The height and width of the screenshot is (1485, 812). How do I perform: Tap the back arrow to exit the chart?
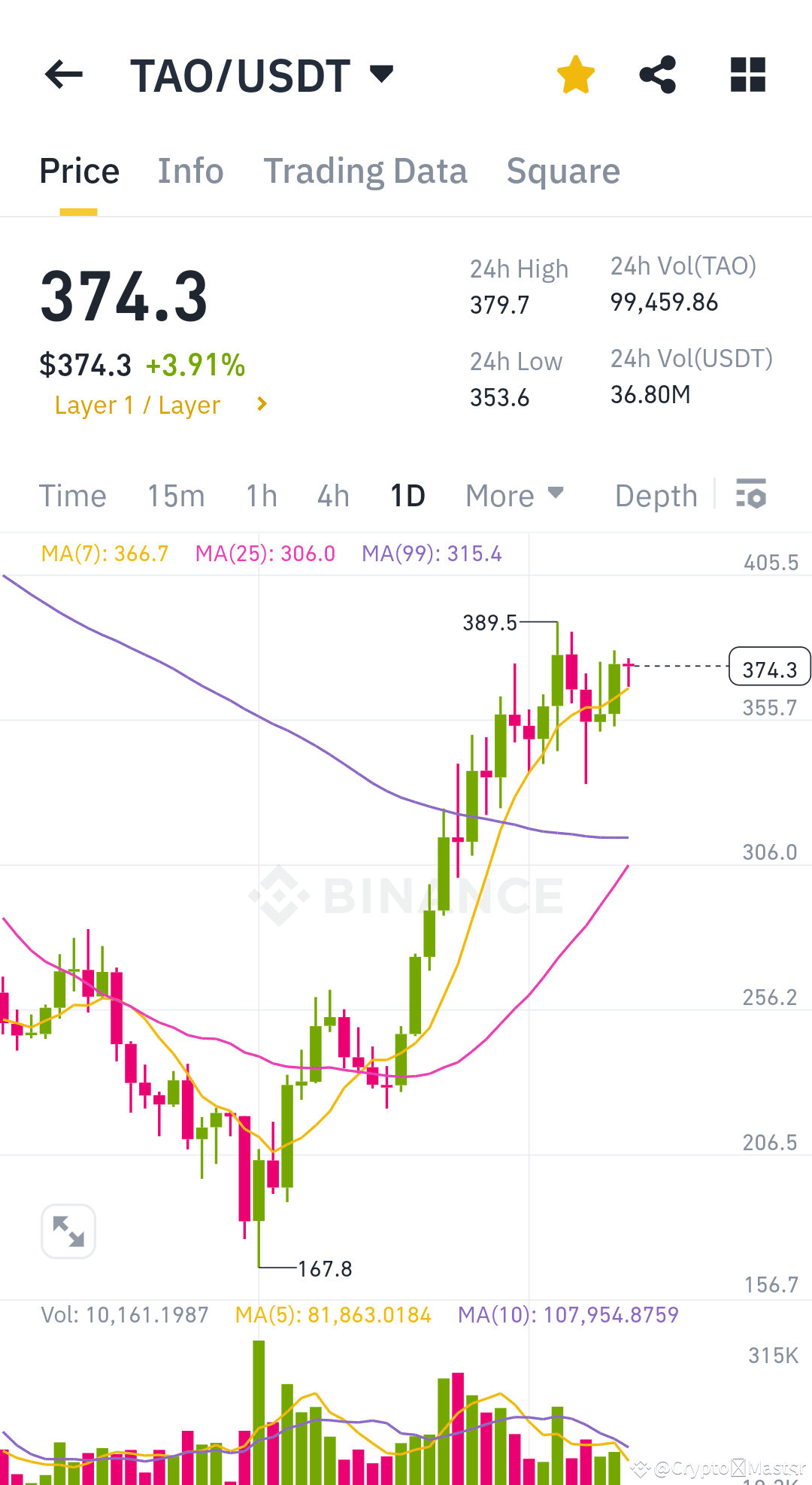63,74
